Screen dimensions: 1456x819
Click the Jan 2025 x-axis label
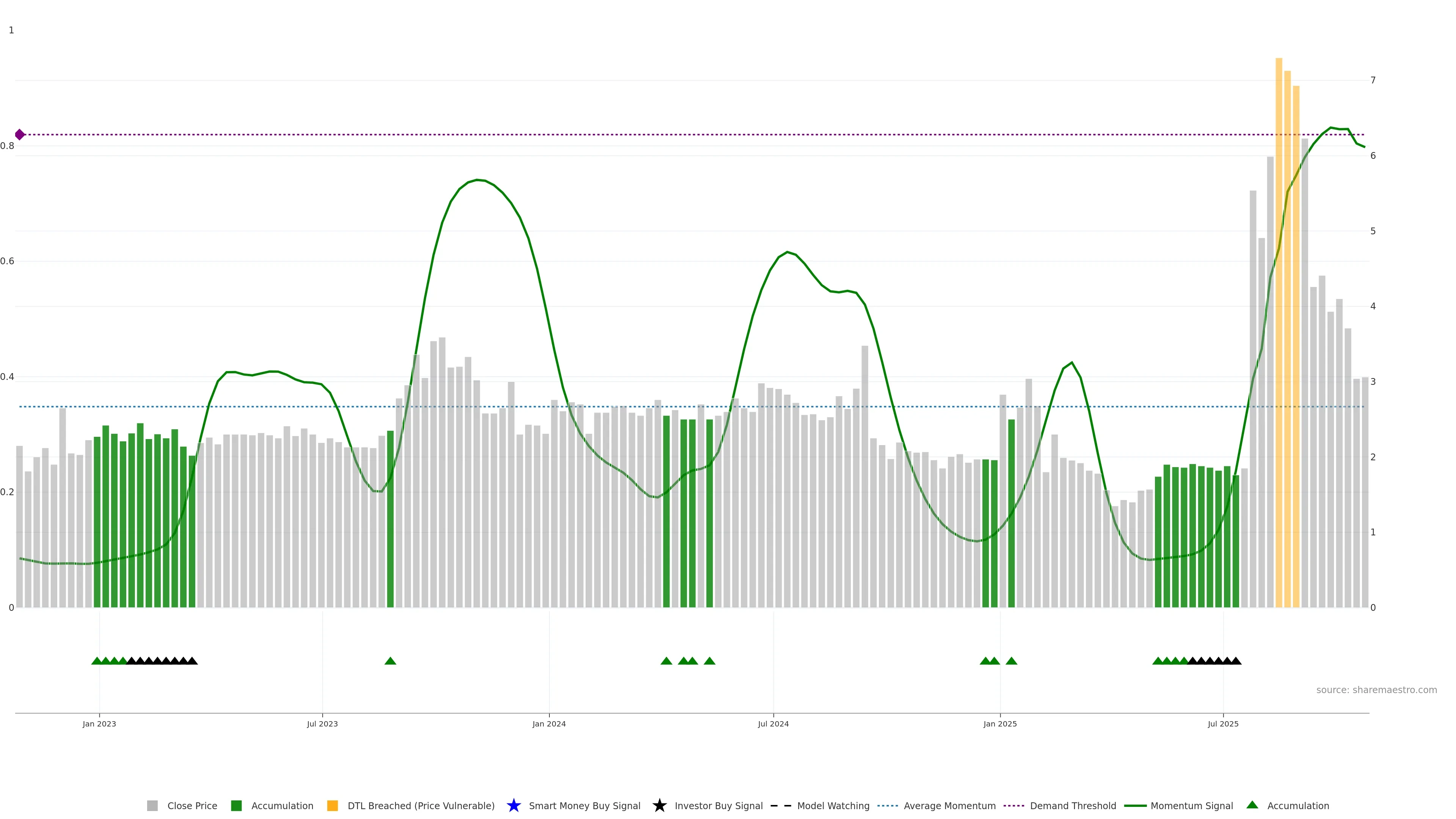[1000, 723]
